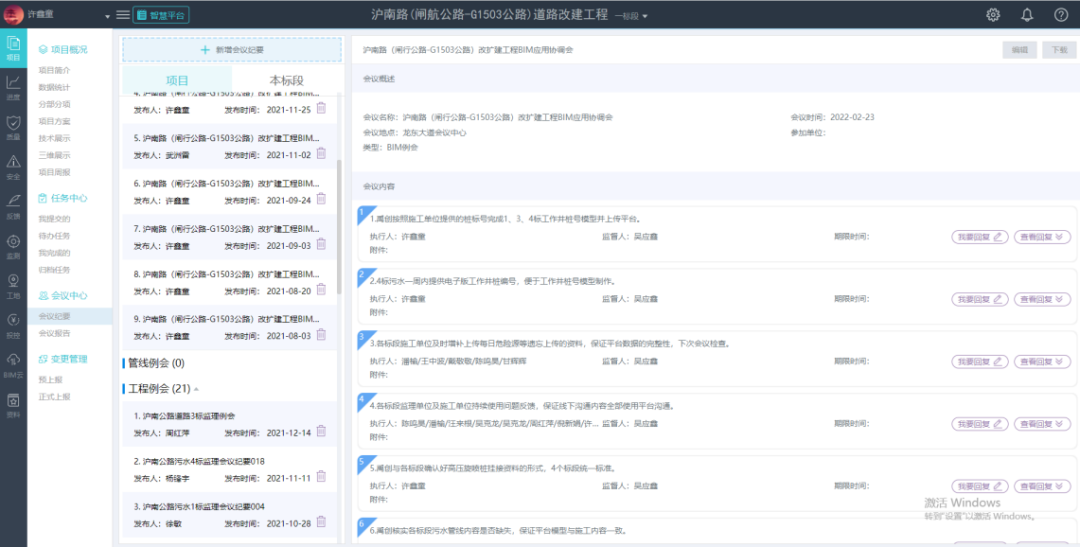Open the user account dropdown arrow

pyautogui.click(x=107, y=16)
